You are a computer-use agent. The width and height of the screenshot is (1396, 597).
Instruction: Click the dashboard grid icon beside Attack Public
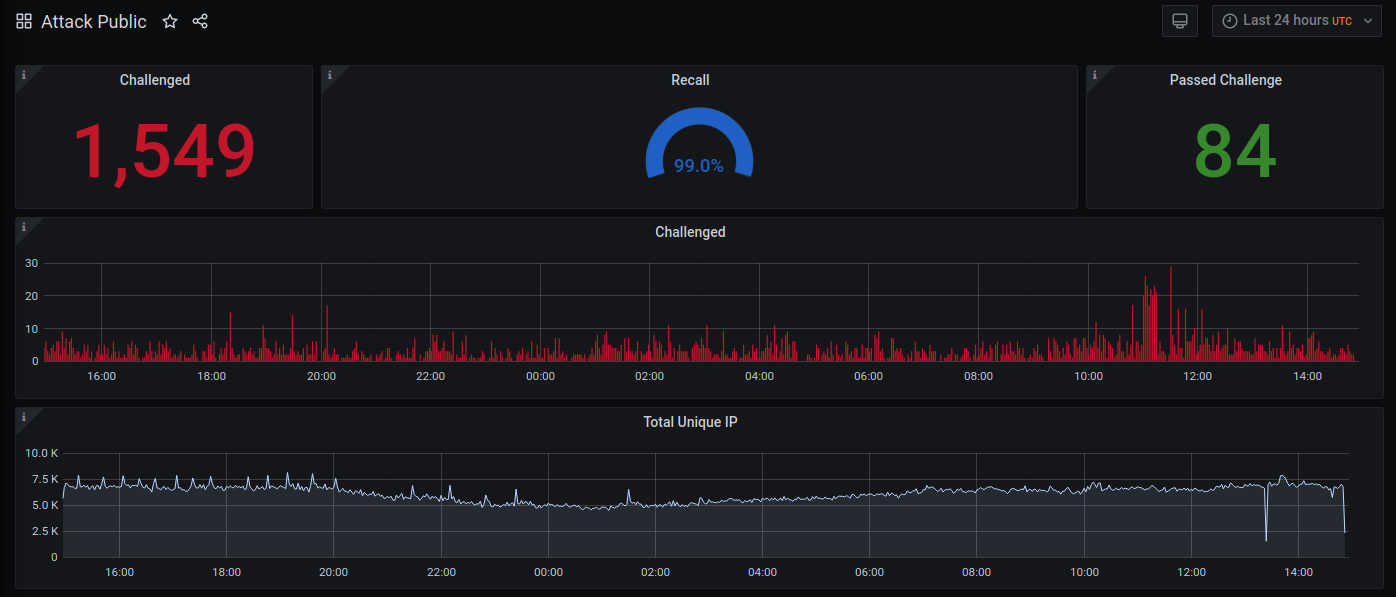[x=24, y=21]
